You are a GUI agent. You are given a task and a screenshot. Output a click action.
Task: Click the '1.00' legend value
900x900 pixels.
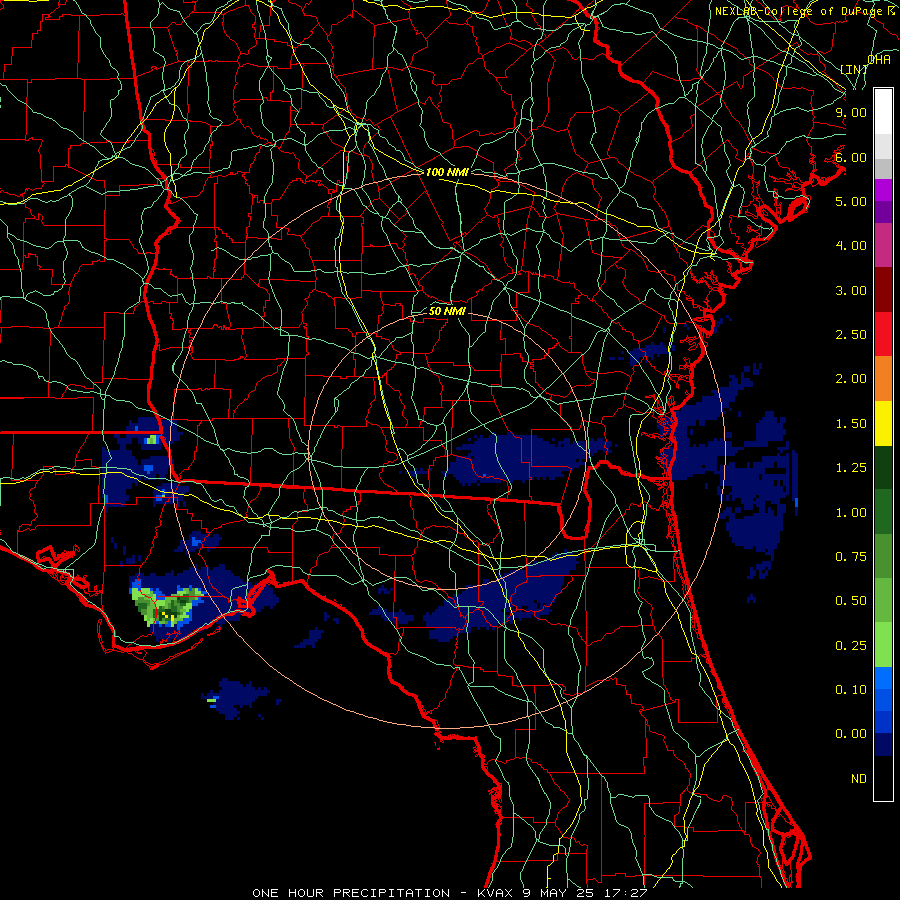pyautogui.click(x=851, y=513)
